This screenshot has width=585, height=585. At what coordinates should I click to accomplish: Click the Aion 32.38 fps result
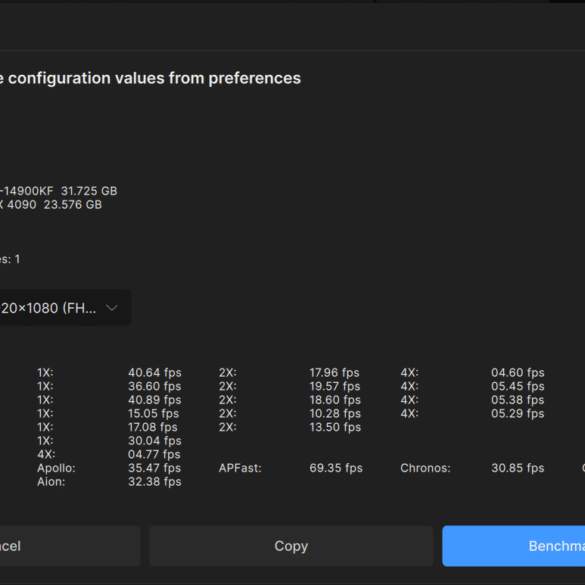(x=154, y=481)
